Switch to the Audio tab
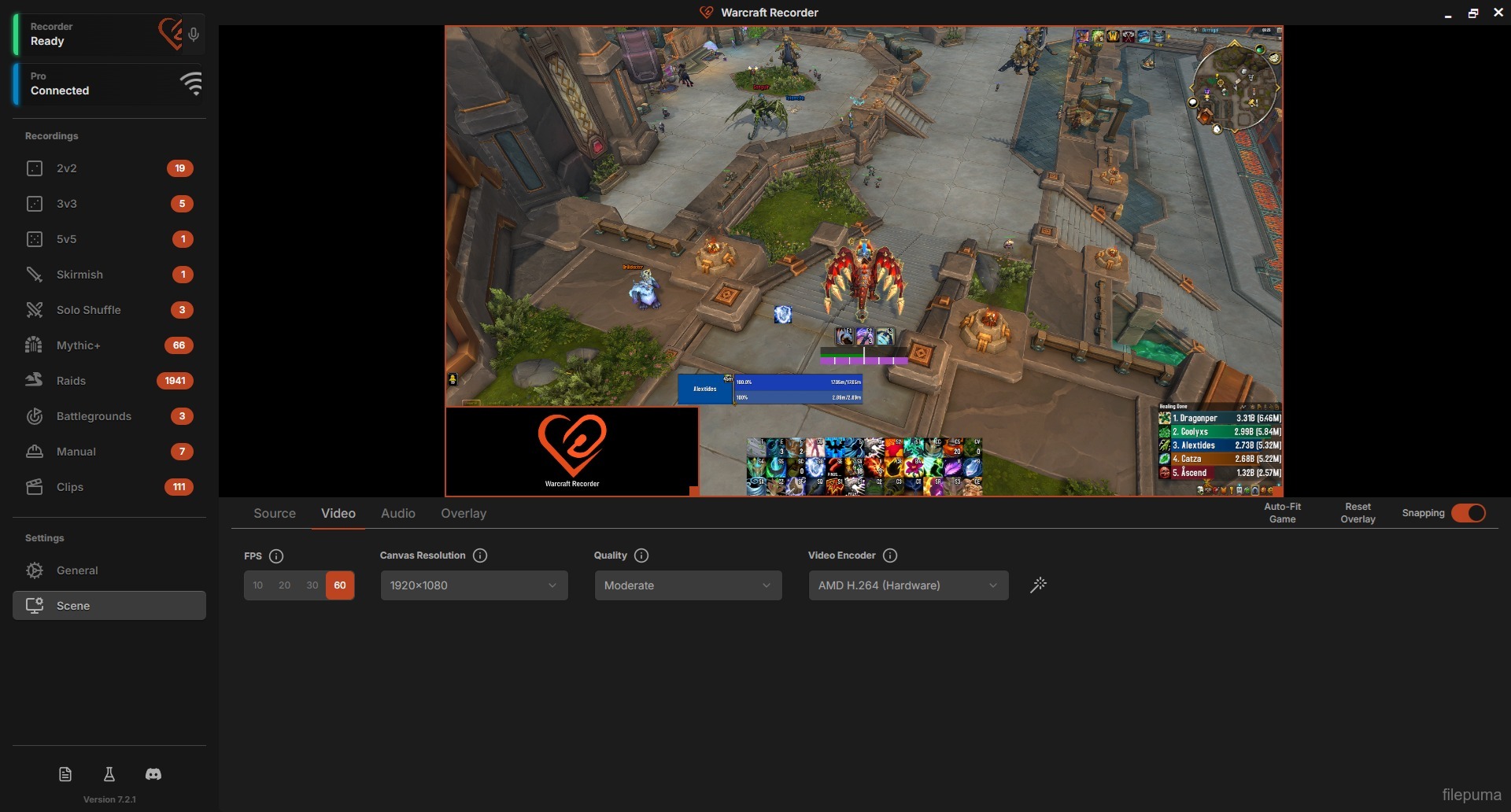Viewport: 1511px width, 812px height. 397,513
